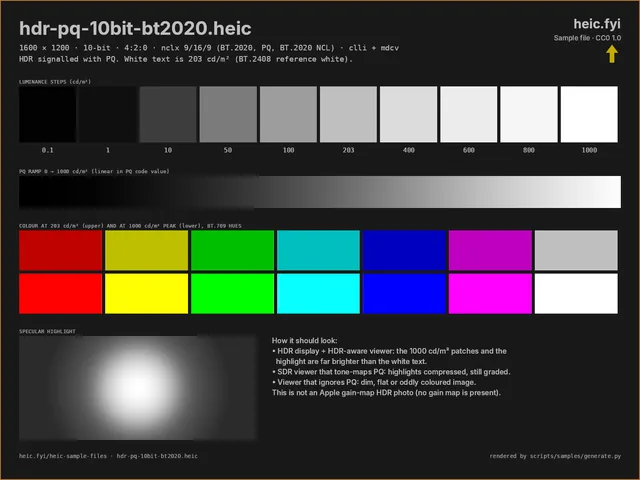
Task: Click the 'HDR display + HDR-aware viewer' bullet
Action: pyautogui.click(x=389, y=356)
